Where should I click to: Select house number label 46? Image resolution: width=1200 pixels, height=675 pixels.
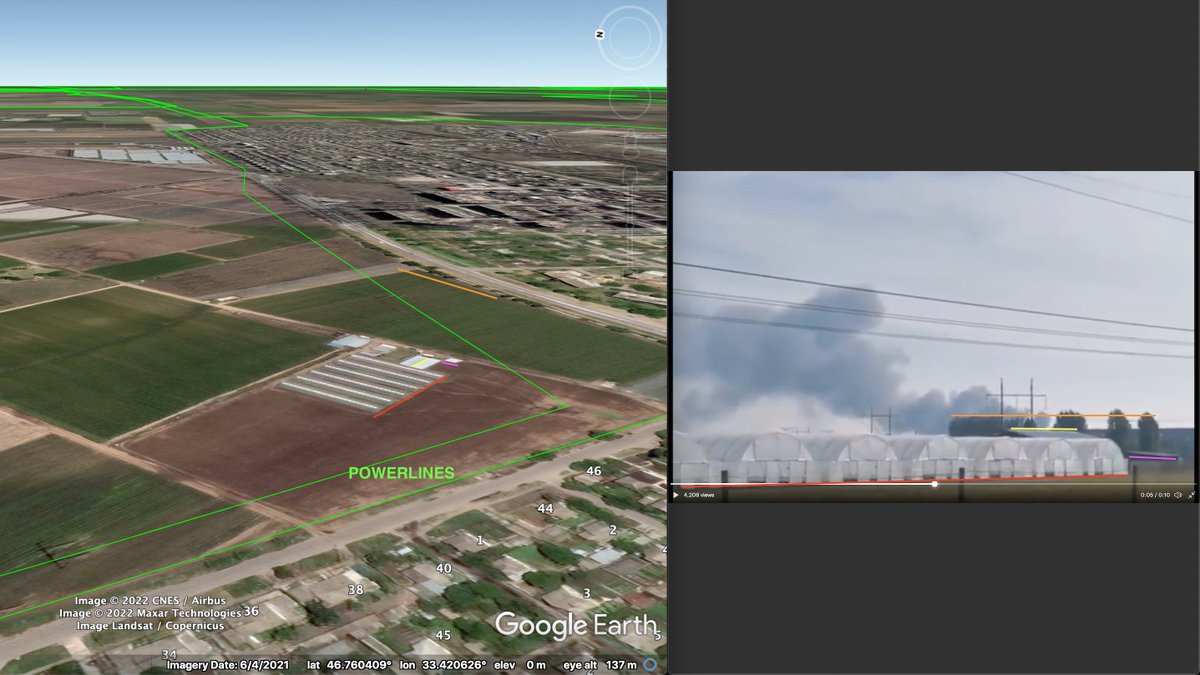click(x=594, y=470)
